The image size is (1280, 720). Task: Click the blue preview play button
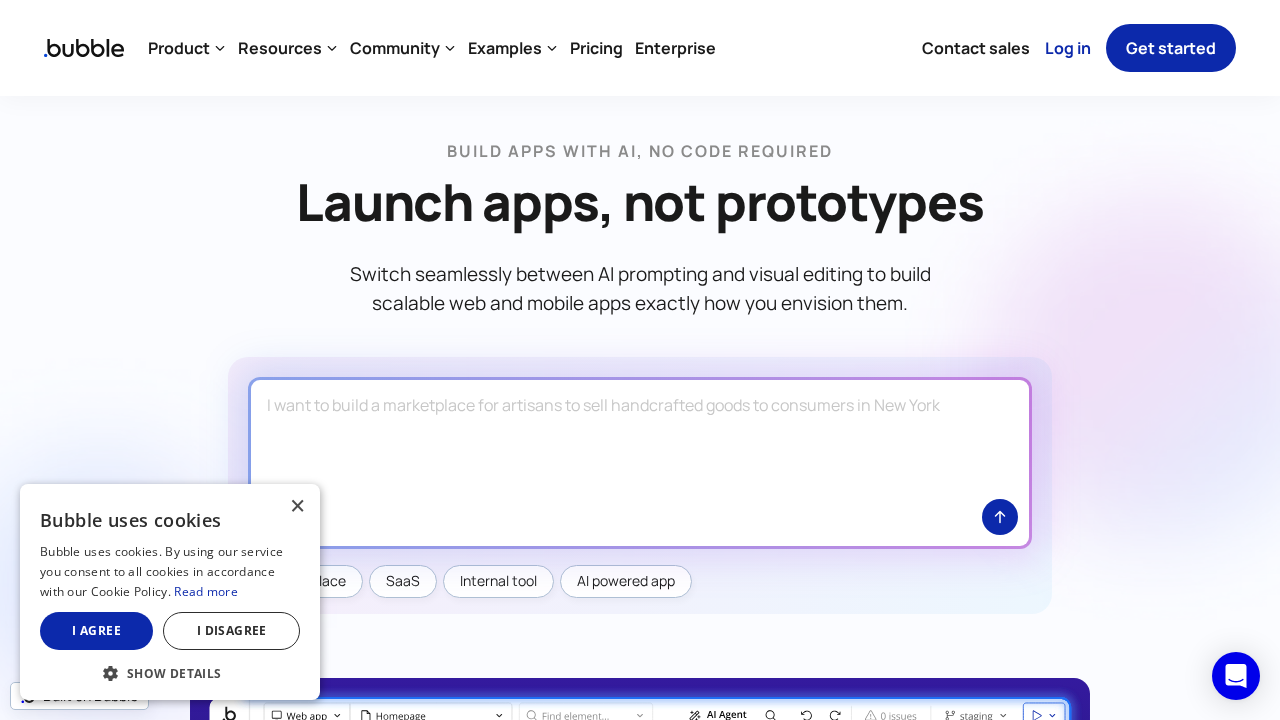click(1037, 715)
